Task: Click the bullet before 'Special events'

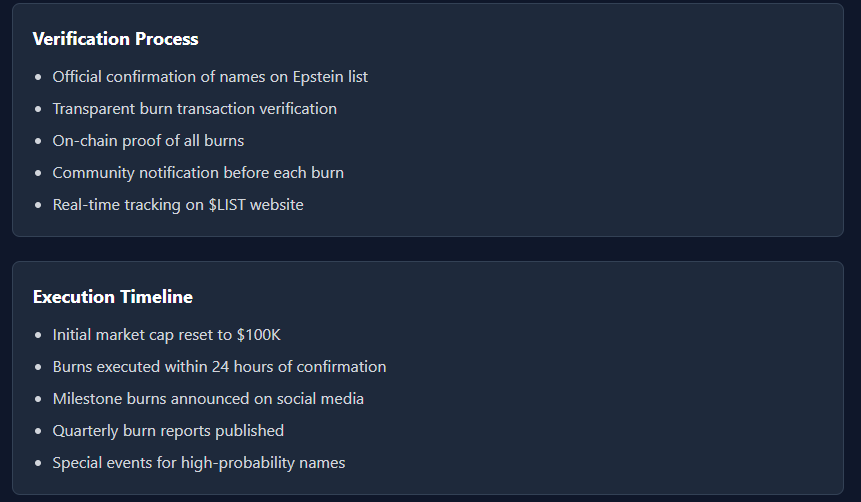Action: point(38,463)
